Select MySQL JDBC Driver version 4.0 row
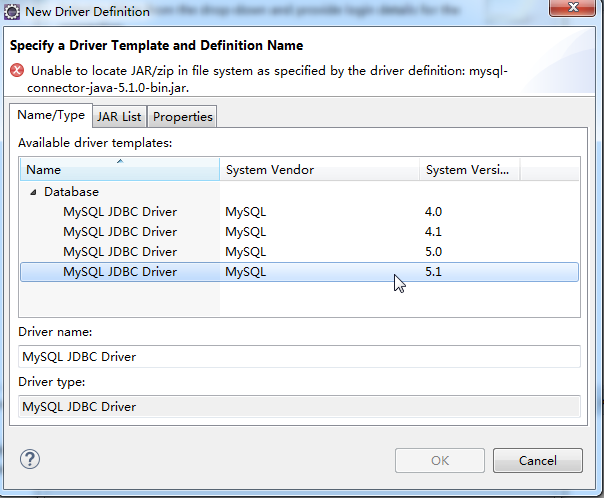 pyautogui.click(x=299, y=212)
